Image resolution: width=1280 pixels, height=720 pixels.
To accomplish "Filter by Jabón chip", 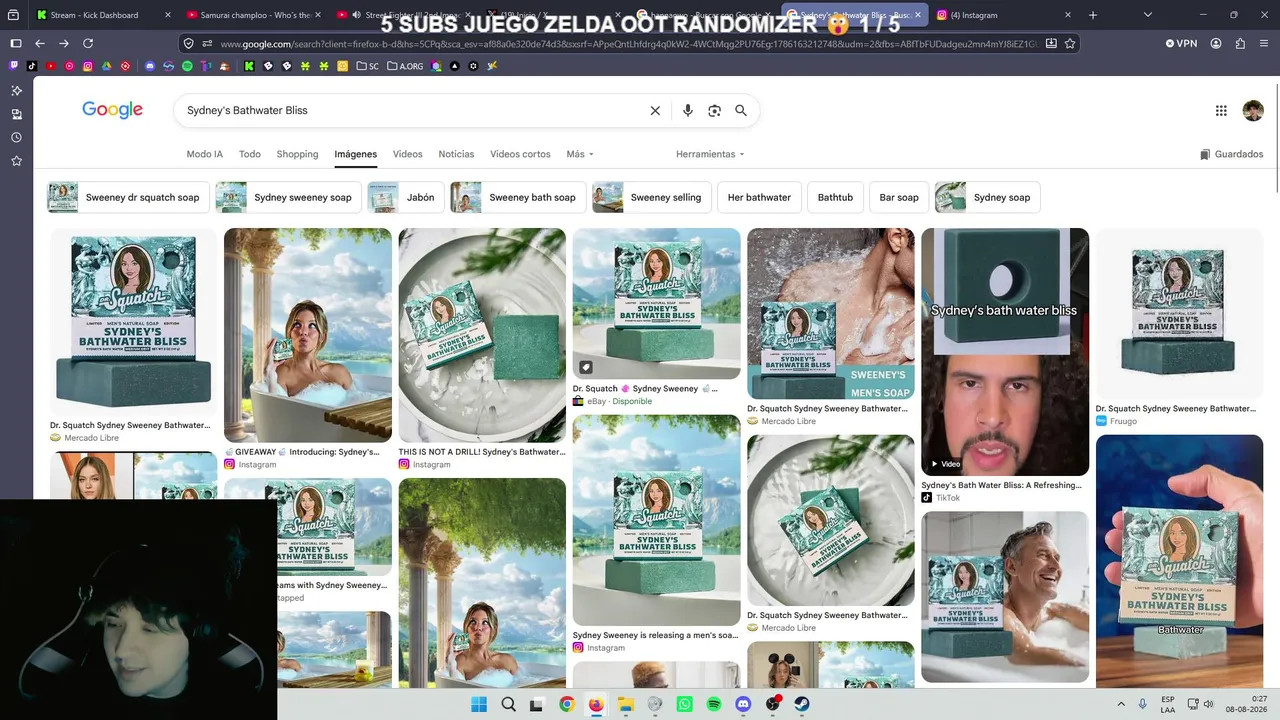I will [x=406, y=197].
